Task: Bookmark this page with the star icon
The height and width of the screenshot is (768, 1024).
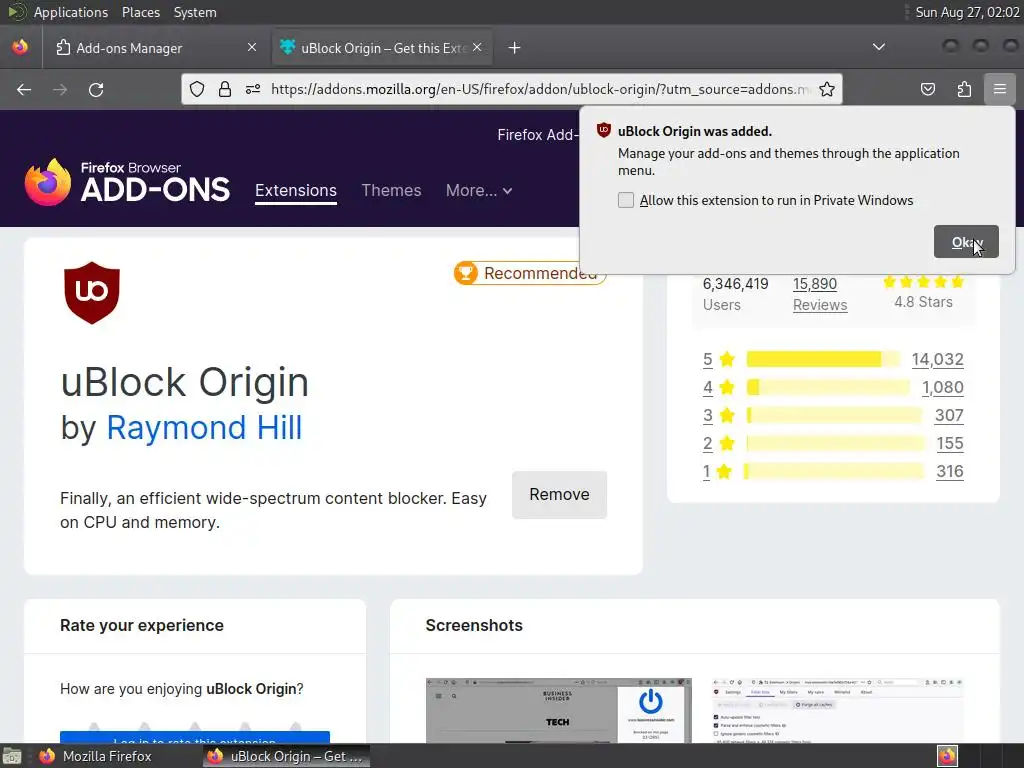Action: (x=827, y=89)
